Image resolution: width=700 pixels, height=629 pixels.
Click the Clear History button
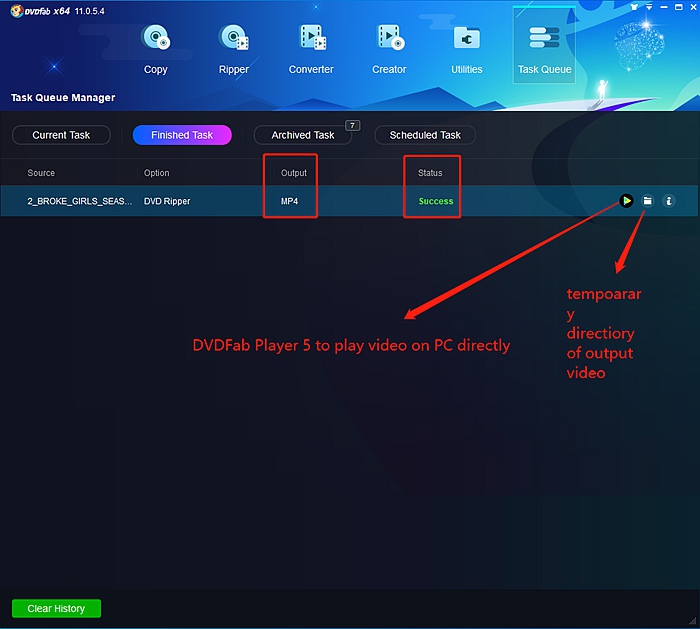click(x=56, y=608)
